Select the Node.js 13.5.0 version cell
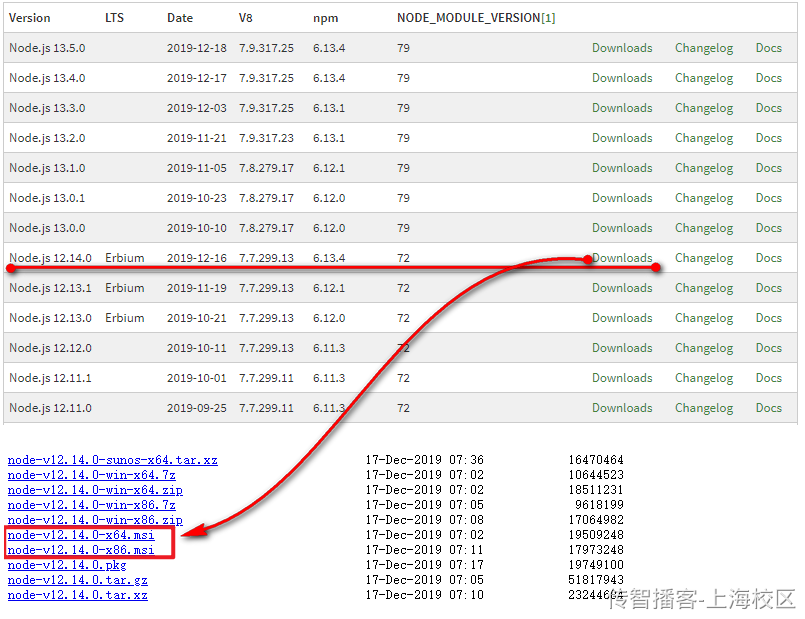805x619 pixels. pos(47,48)
